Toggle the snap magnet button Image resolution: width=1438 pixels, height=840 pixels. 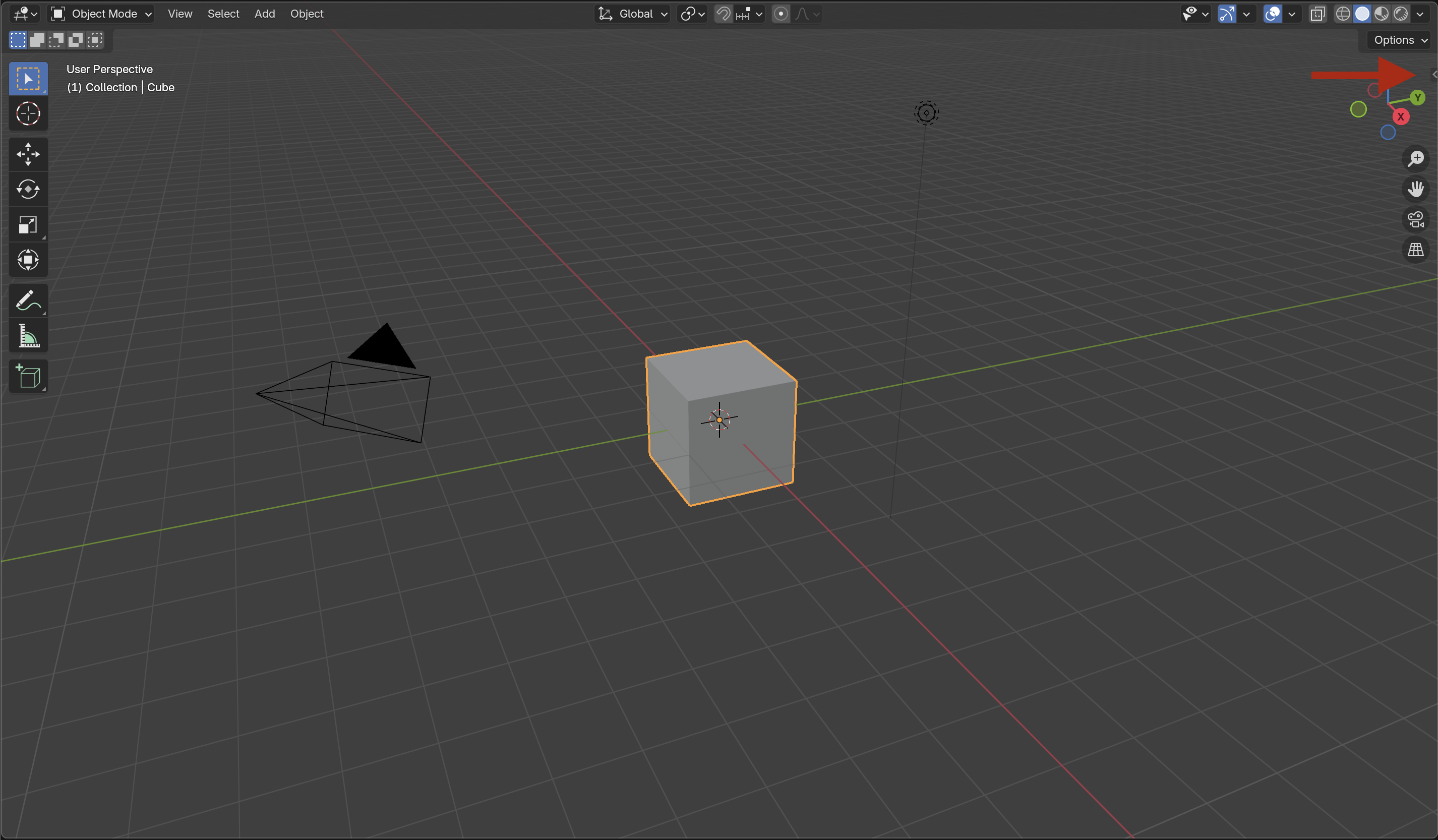(x=723, y=14)
